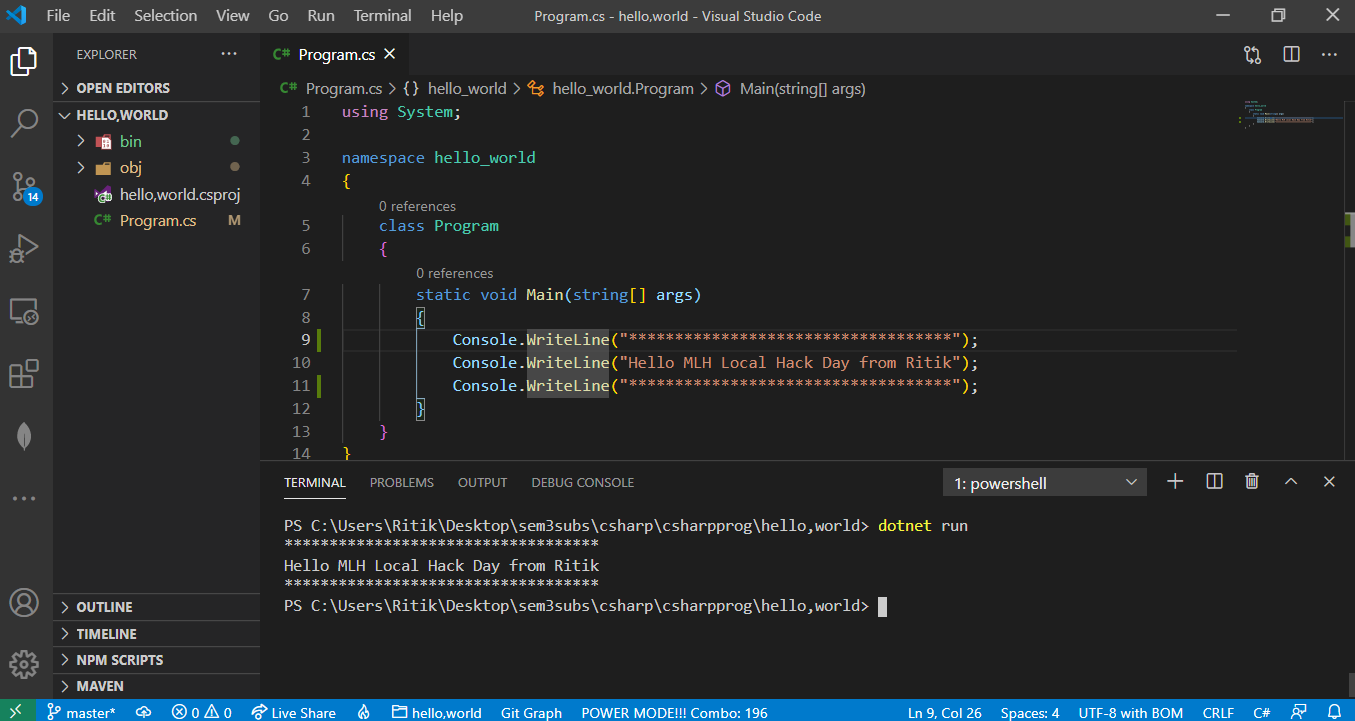Open the Manage gear icon

[x=24, y=664]
